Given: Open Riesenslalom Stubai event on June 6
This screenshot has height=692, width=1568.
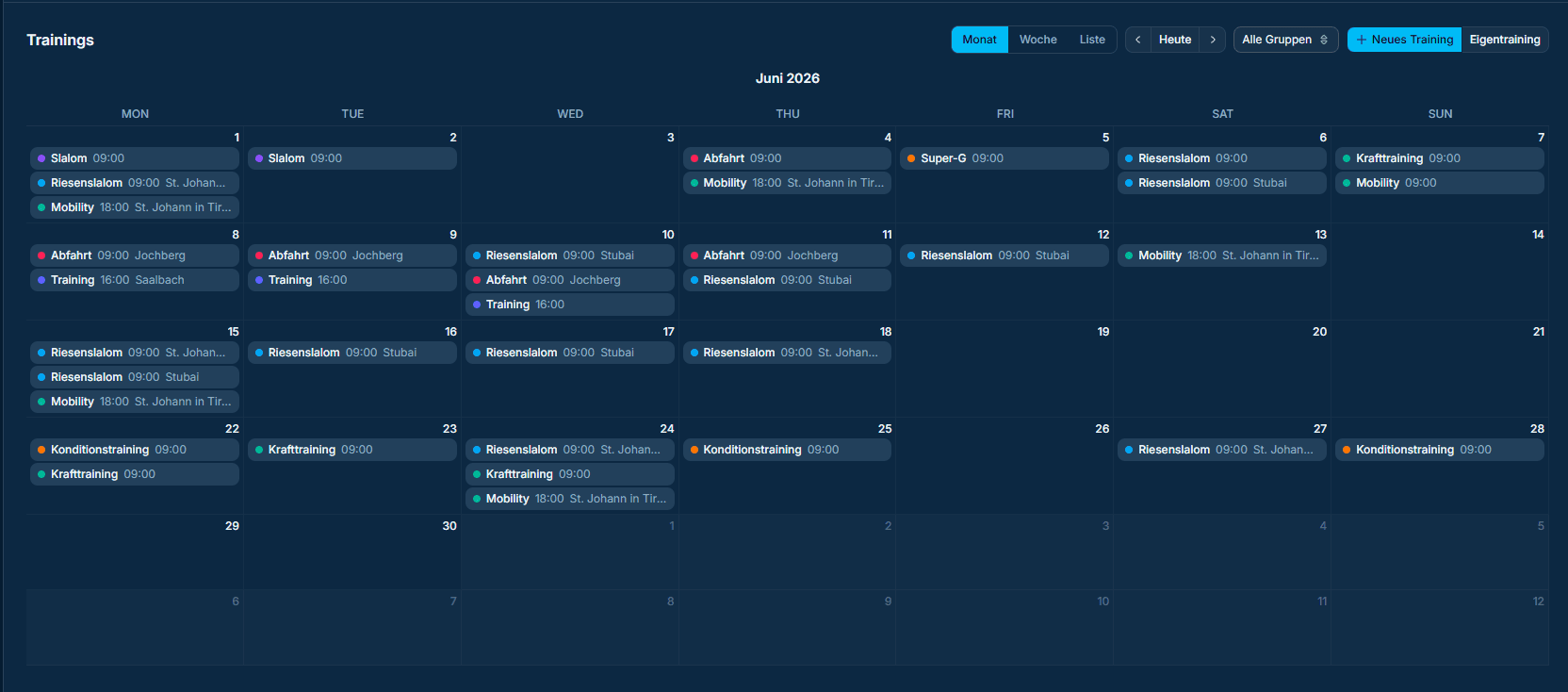Looking at the screenshot, I should tap(1222, 183).
